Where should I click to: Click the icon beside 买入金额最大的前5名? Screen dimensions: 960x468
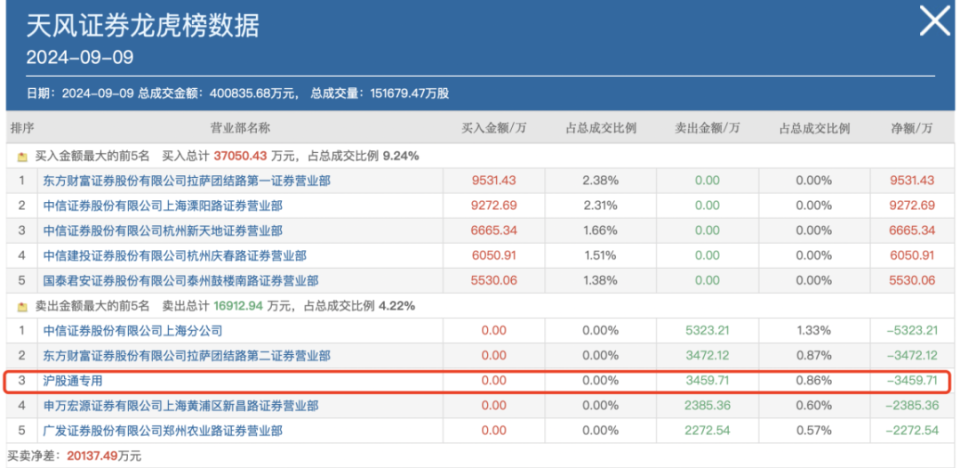click(23, 157)
